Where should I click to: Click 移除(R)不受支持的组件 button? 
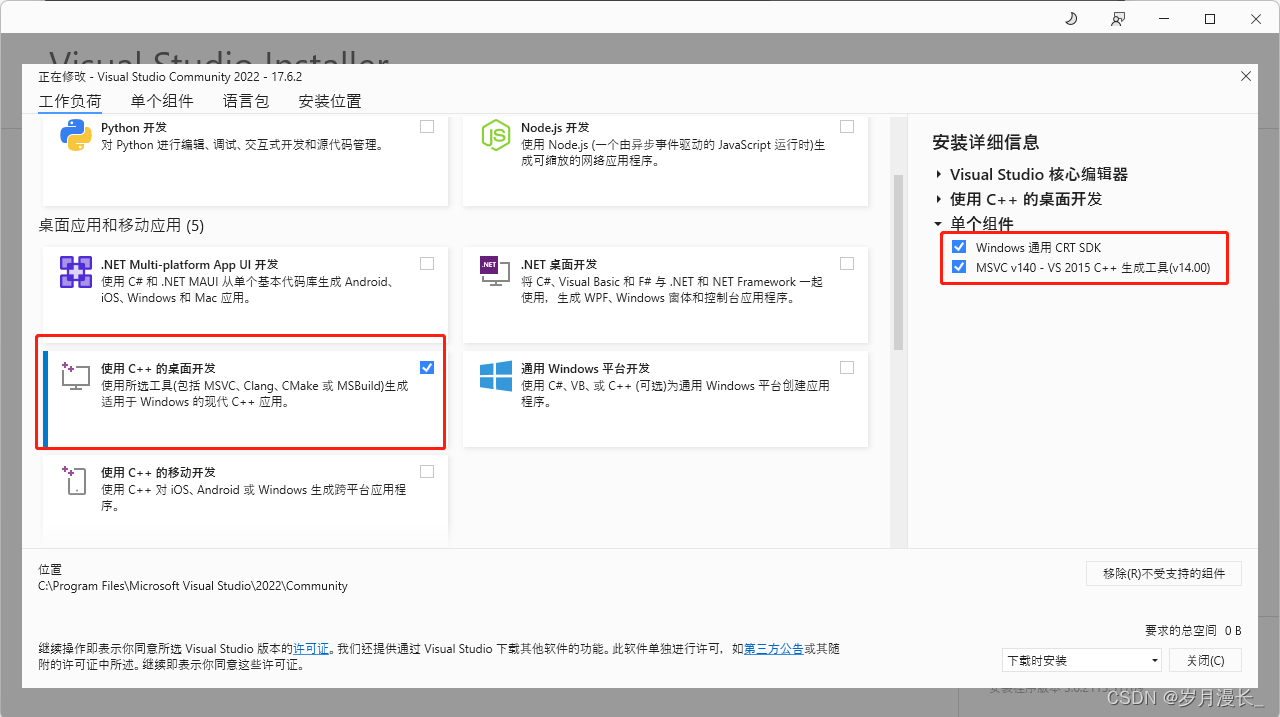(1163, 573)
